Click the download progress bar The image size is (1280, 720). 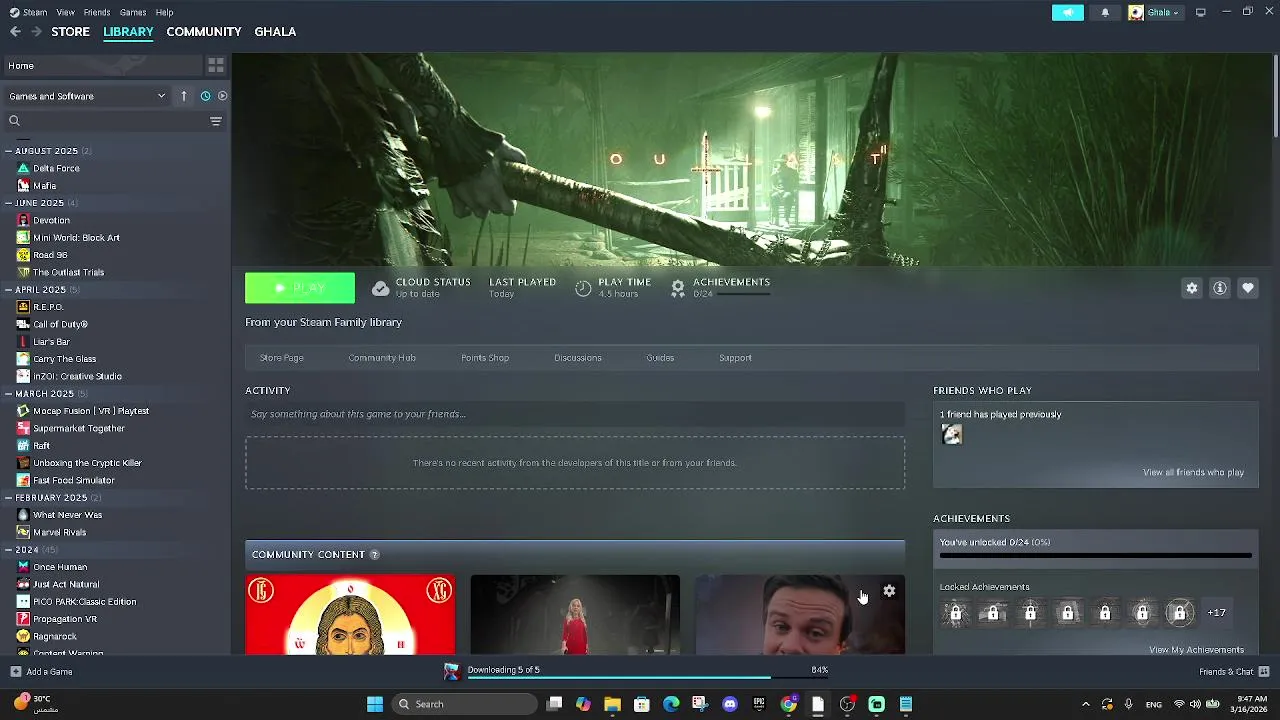[x=648, y=678]
